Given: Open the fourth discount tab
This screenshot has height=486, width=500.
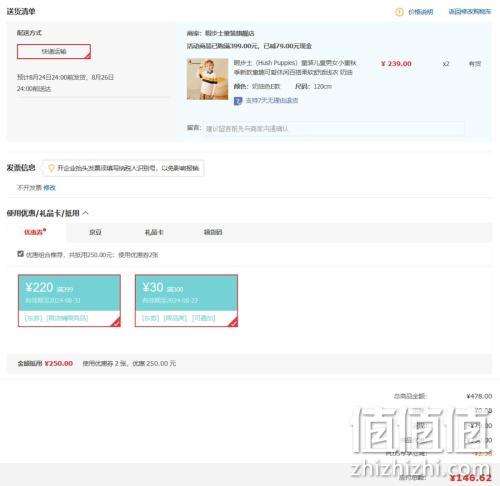Looking at the screenshot, I should point(213,232).
